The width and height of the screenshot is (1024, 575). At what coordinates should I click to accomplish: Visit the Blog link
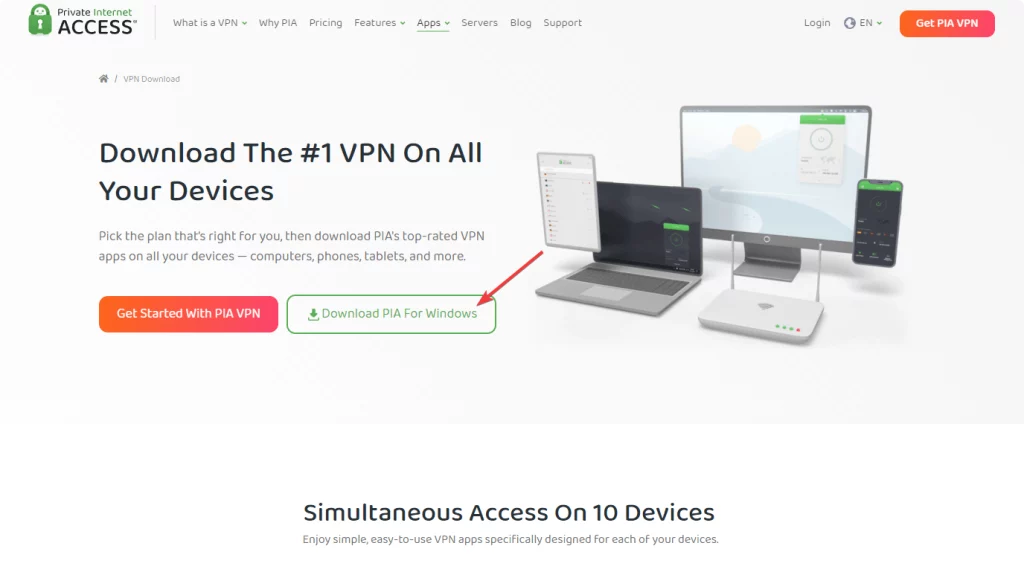[x=520, y=23]
